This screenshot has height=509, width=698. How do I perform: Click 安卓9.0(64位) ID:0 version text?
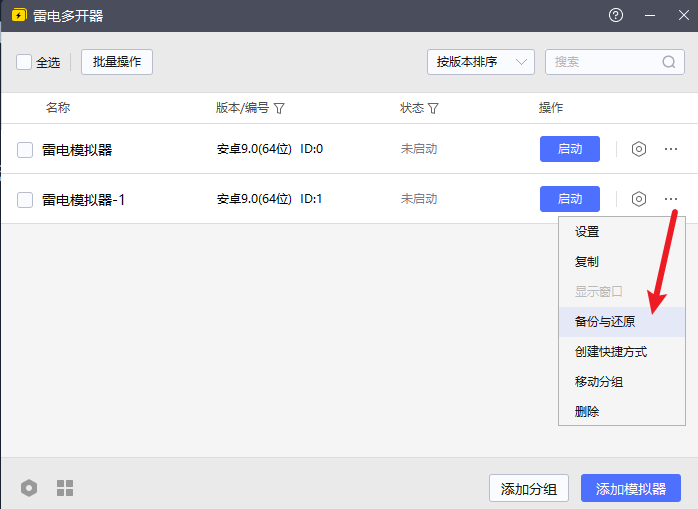270,149
